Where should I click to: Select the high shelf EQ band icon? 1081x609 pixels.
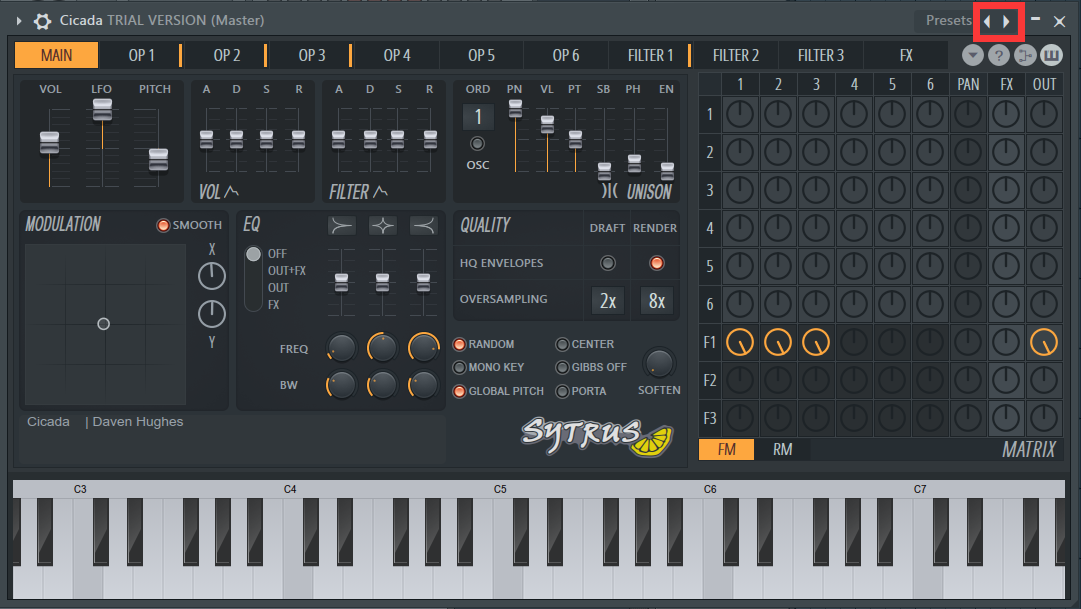click(x=423, y=226)
